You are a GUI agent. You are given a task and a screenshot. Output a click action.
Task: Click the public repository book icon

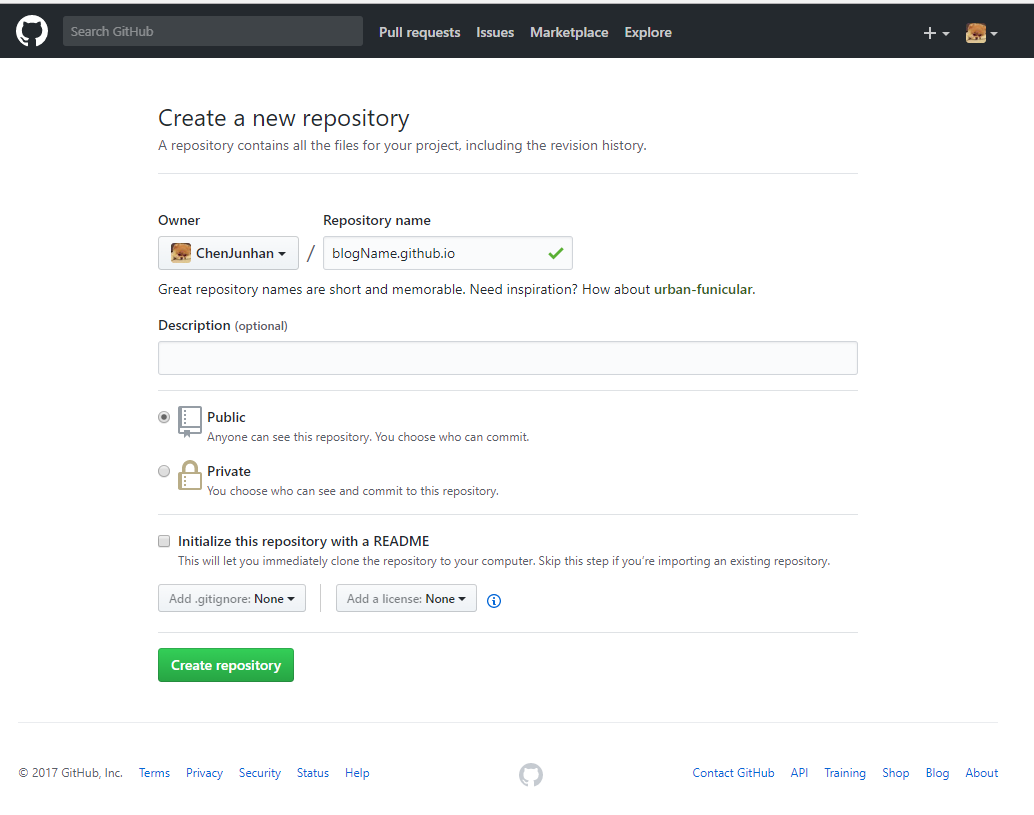(189, 422)
